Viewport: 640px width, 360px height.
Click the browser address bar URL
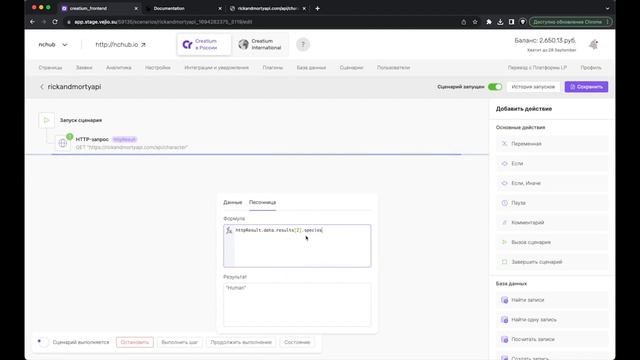[x=163, y=22]
